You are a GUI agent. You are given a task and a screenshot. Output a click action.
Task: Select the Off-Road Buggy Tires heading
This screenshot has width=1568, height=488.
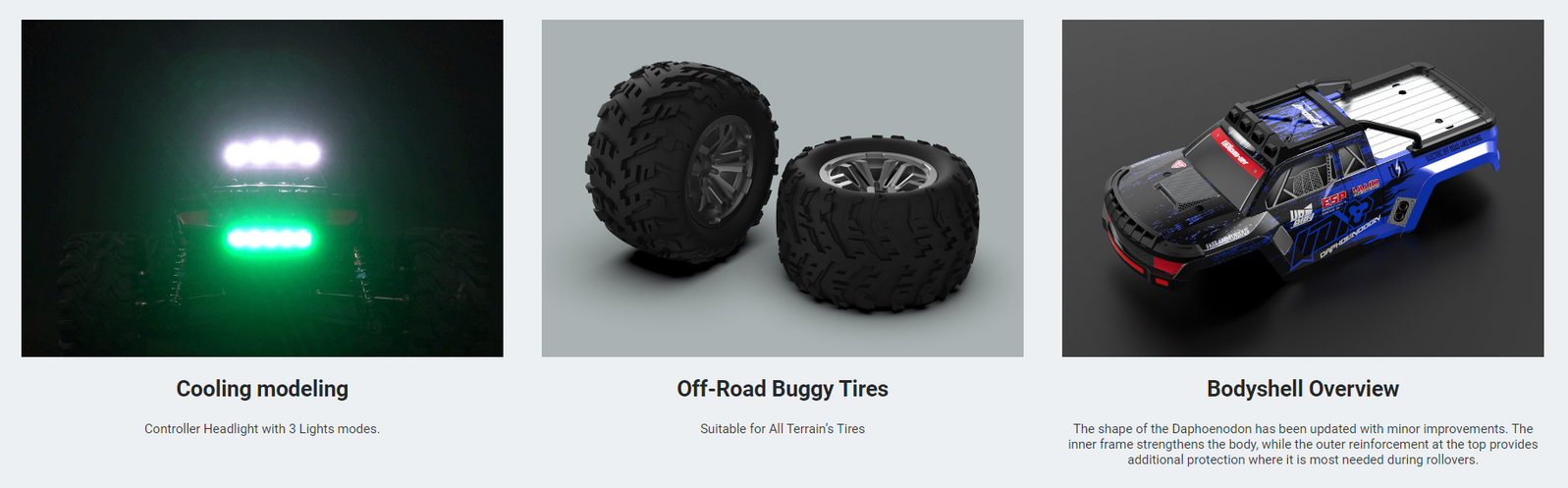[783, 389]
